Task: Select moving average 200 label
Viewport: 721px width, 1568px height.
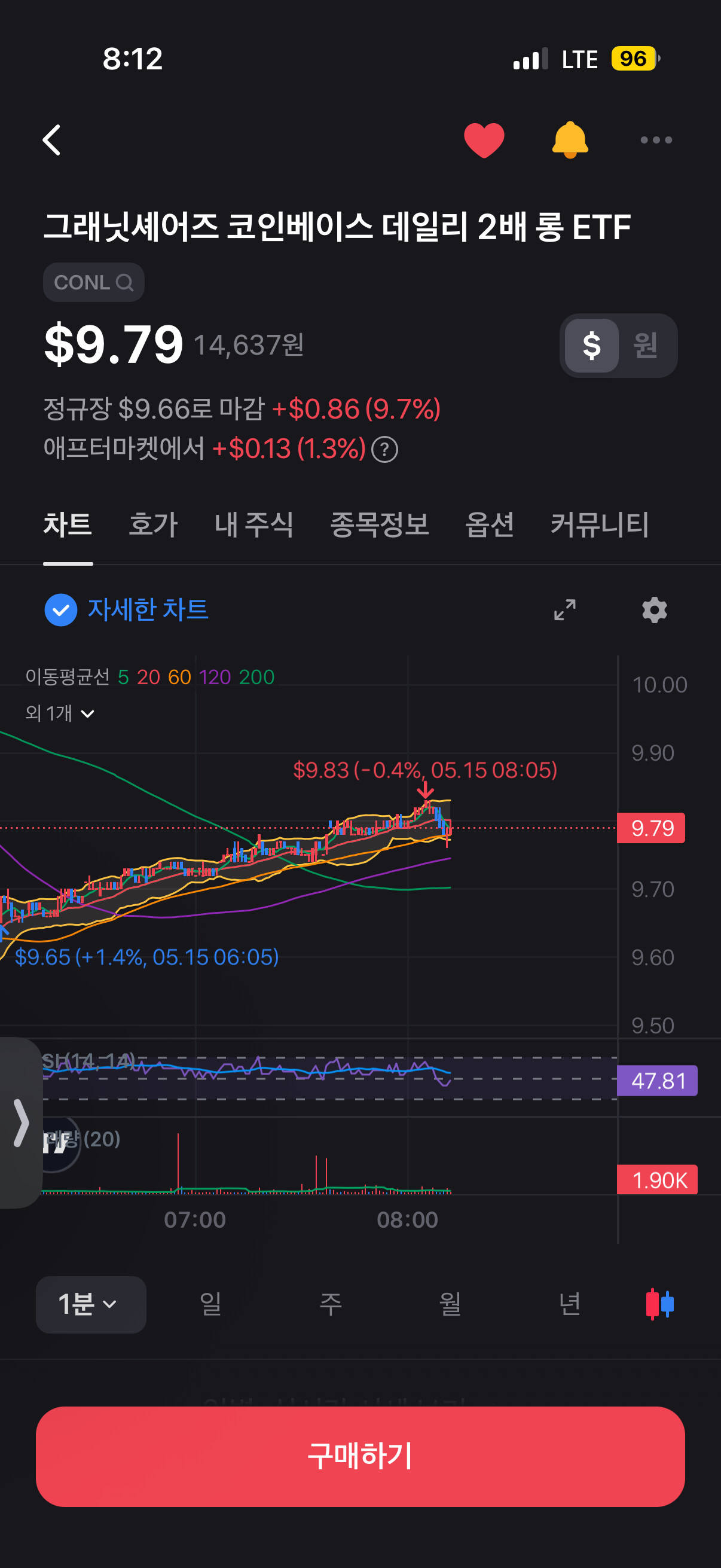Action: 256,677
